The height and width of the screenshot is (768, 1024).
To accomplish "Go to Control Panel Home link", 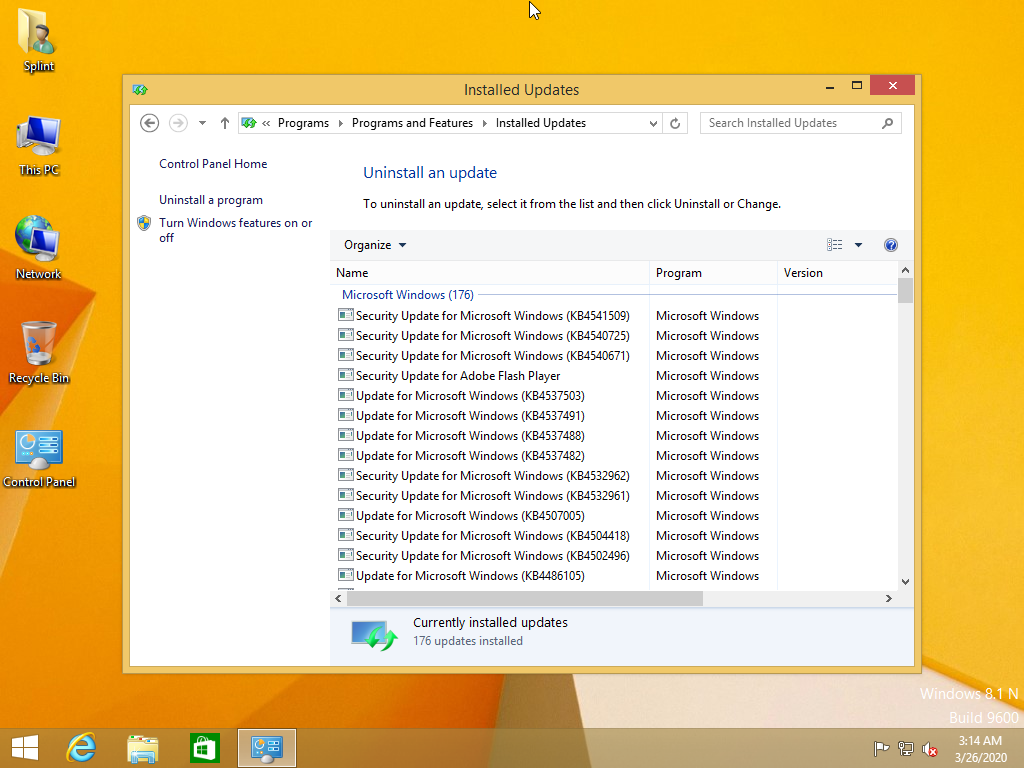I will [213, 164].
